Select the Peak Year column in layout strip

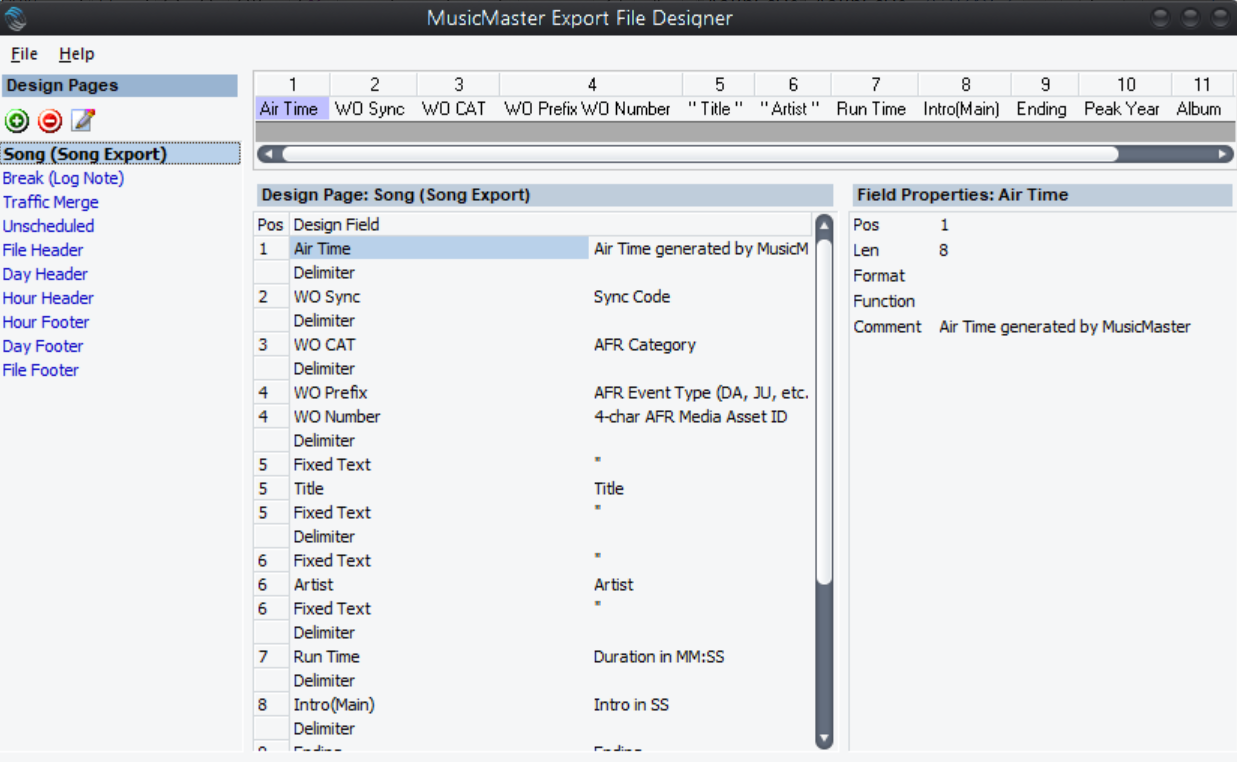(x=1124, y=109)
